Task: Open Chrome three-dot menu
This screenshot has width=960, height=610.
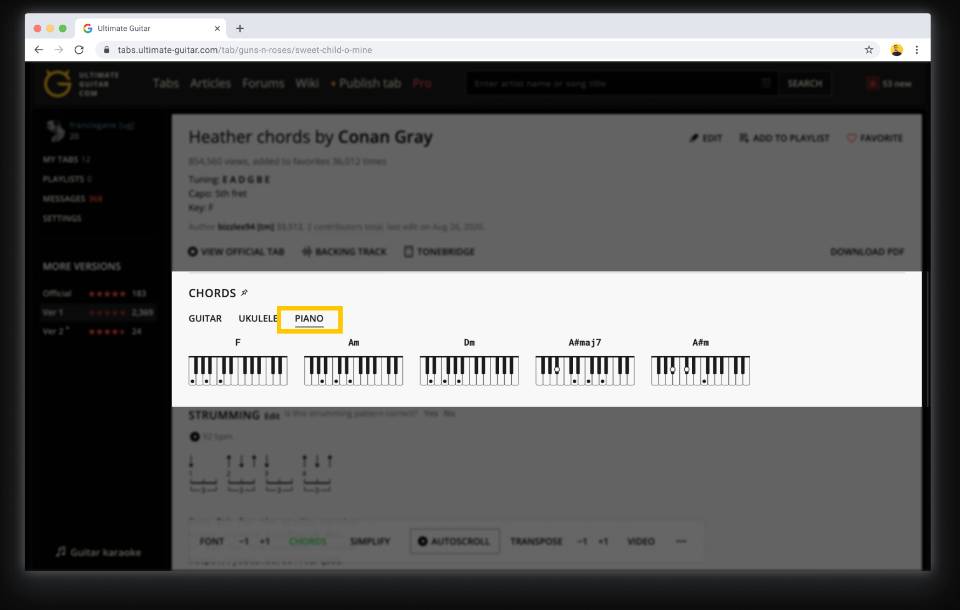Action: [x=917, y=50]
